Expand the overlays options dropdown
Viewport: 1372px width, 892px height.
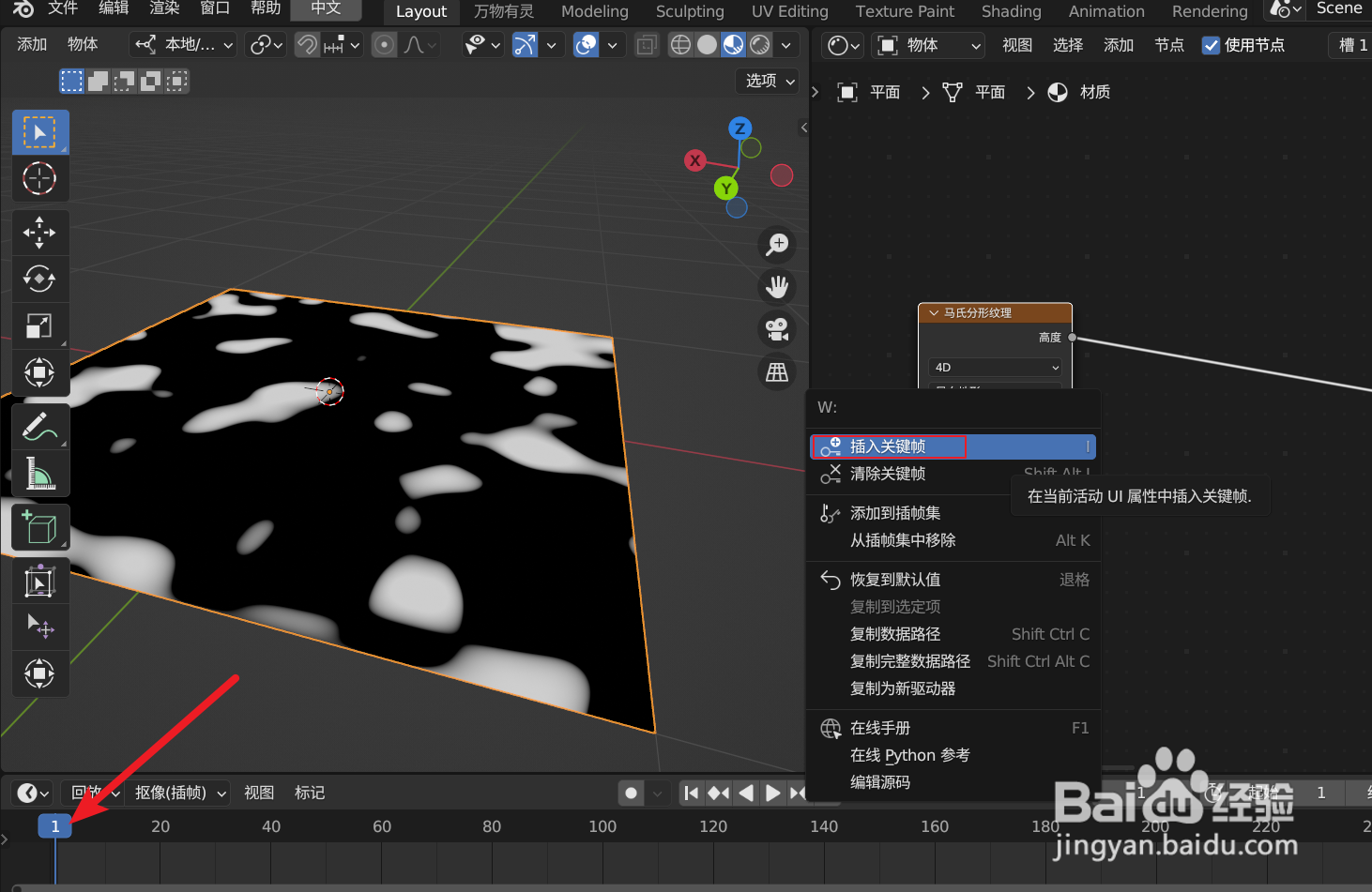coord(613,44)
